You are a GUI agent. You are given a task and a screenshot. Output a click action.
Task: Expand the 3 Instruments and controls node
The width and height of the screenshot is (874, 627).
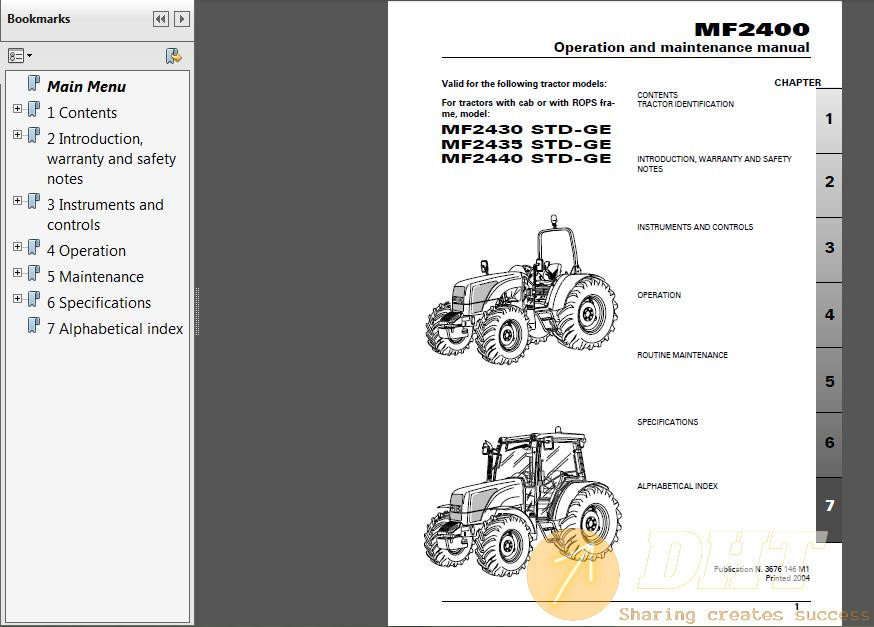click(x=17, y=201)
